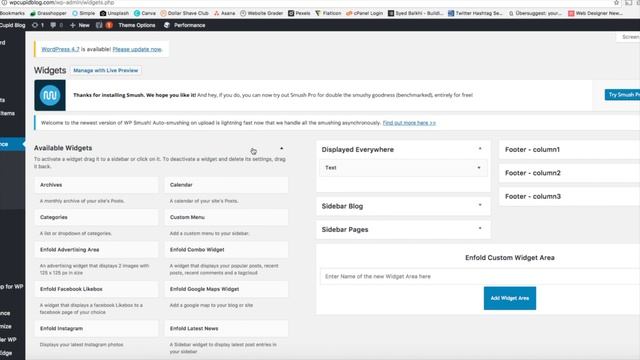Open the Yoast SEO icon in admin bar
The image size is (640, 360).
click(x=104, y=25)
